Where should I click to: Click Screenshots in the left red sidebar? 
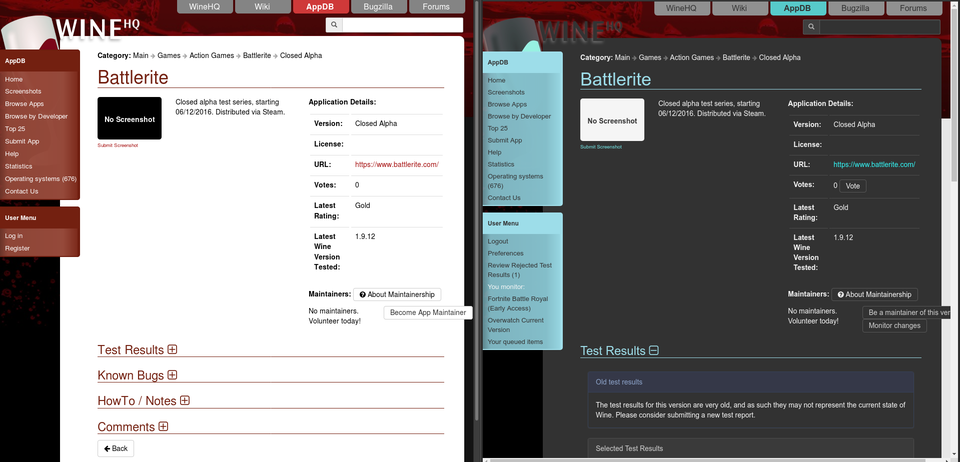point(23,91)
